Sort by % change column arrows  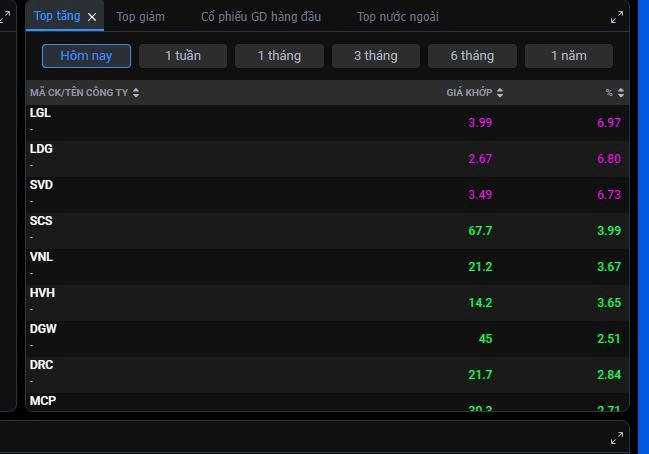click(x=621, y=93)
